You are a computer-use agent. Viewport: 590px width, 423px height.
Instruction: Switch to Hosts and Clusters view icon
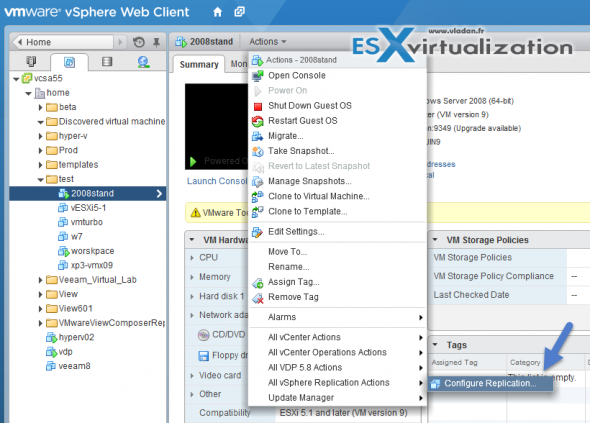click(31, 61)
